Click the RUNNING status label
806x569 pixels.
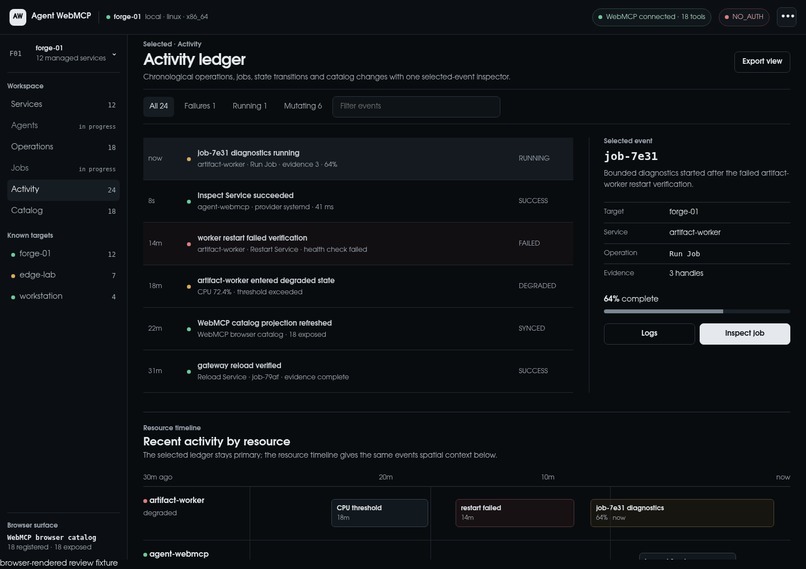534,158
